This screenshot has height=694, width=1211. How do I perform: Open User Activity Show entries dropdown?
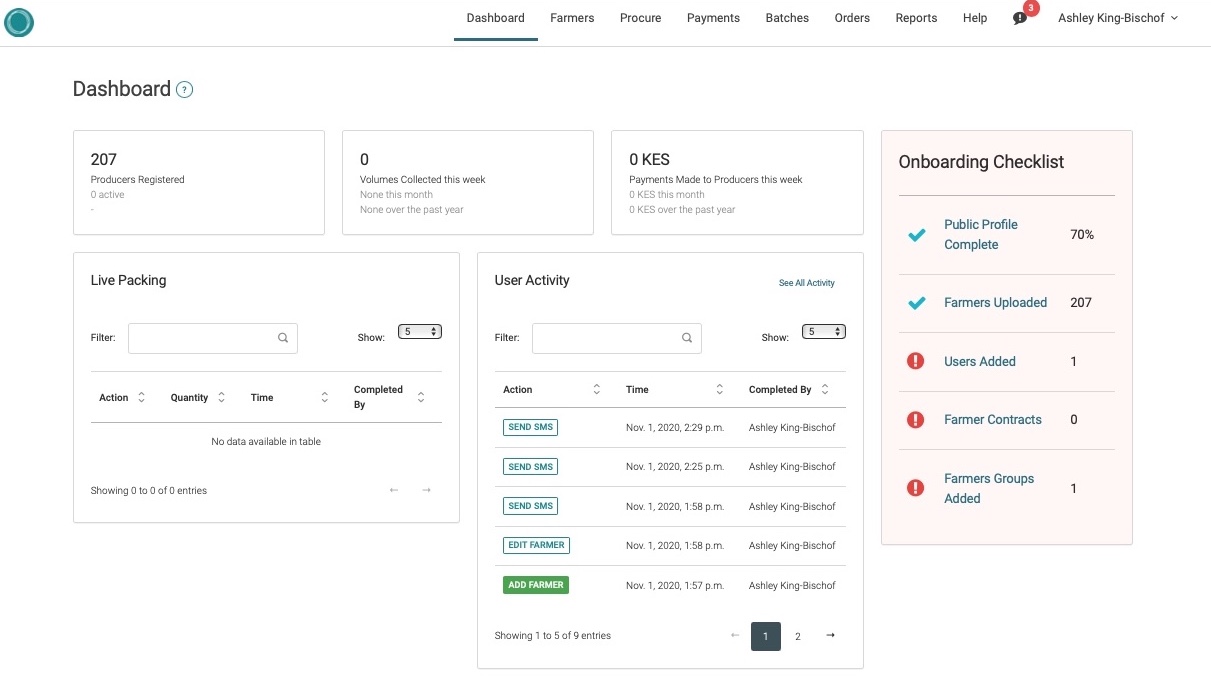824,331
